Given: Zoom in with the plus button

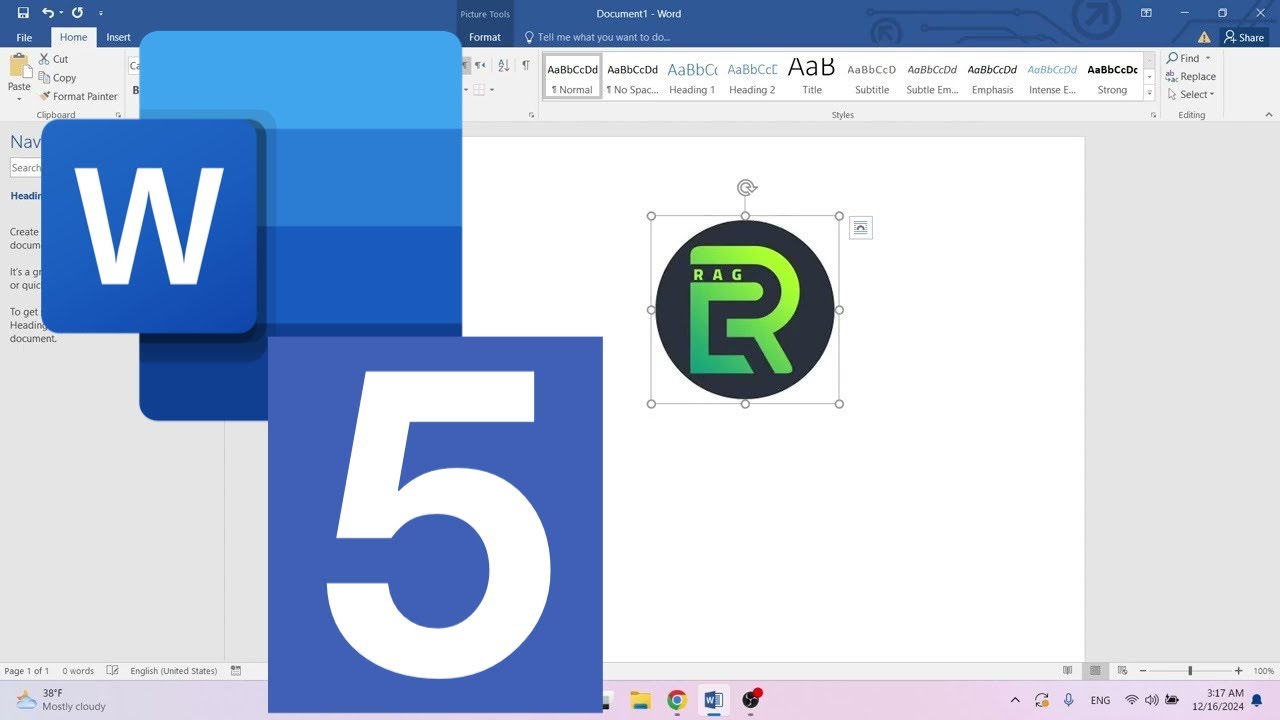Looking at the screenshot, I should (x=1239, y=671).
